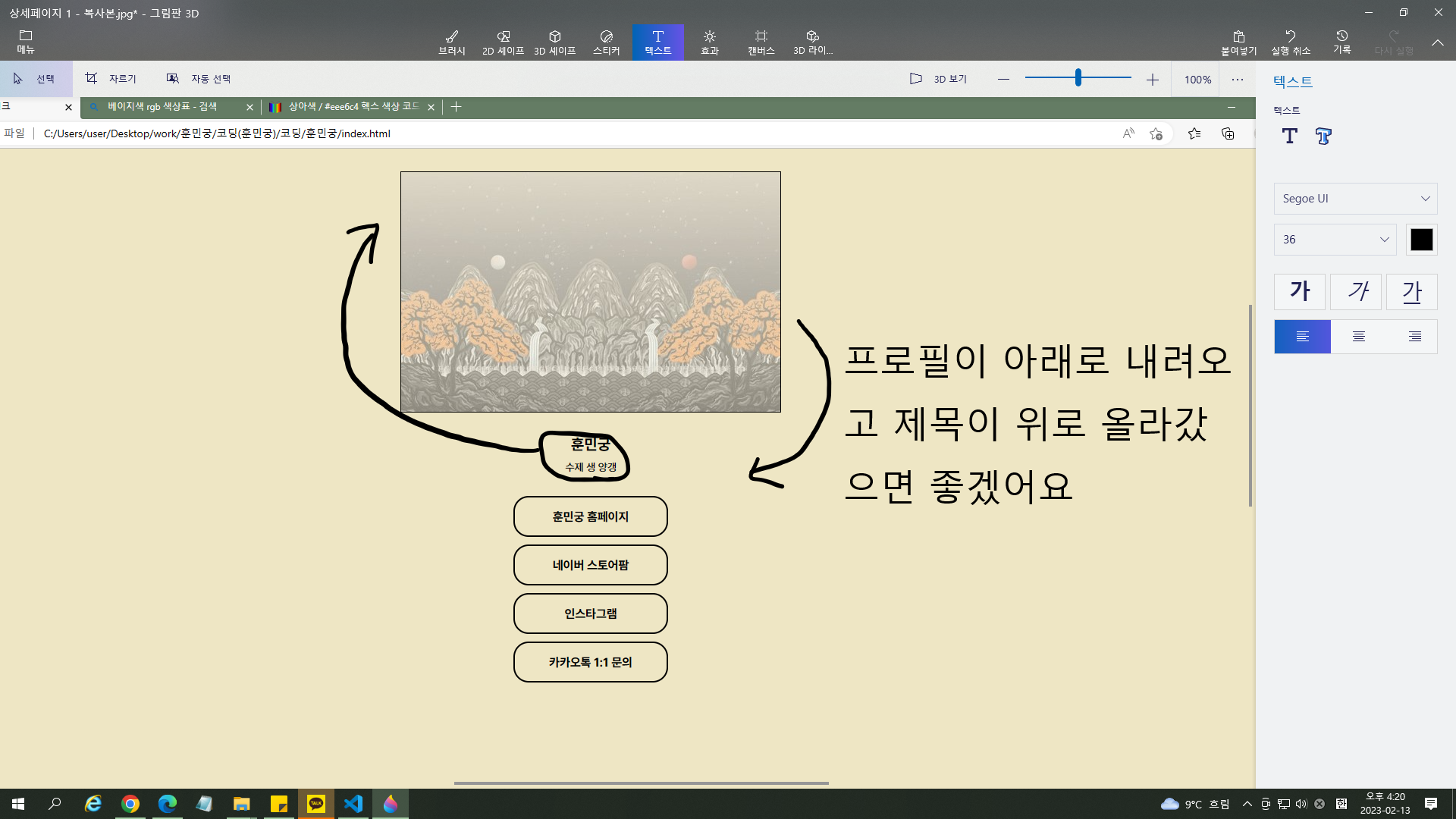This screenshot has height=819, width=1456.
Task: Click the canvas vertical scrollbar
Action: coord(1250,405)
